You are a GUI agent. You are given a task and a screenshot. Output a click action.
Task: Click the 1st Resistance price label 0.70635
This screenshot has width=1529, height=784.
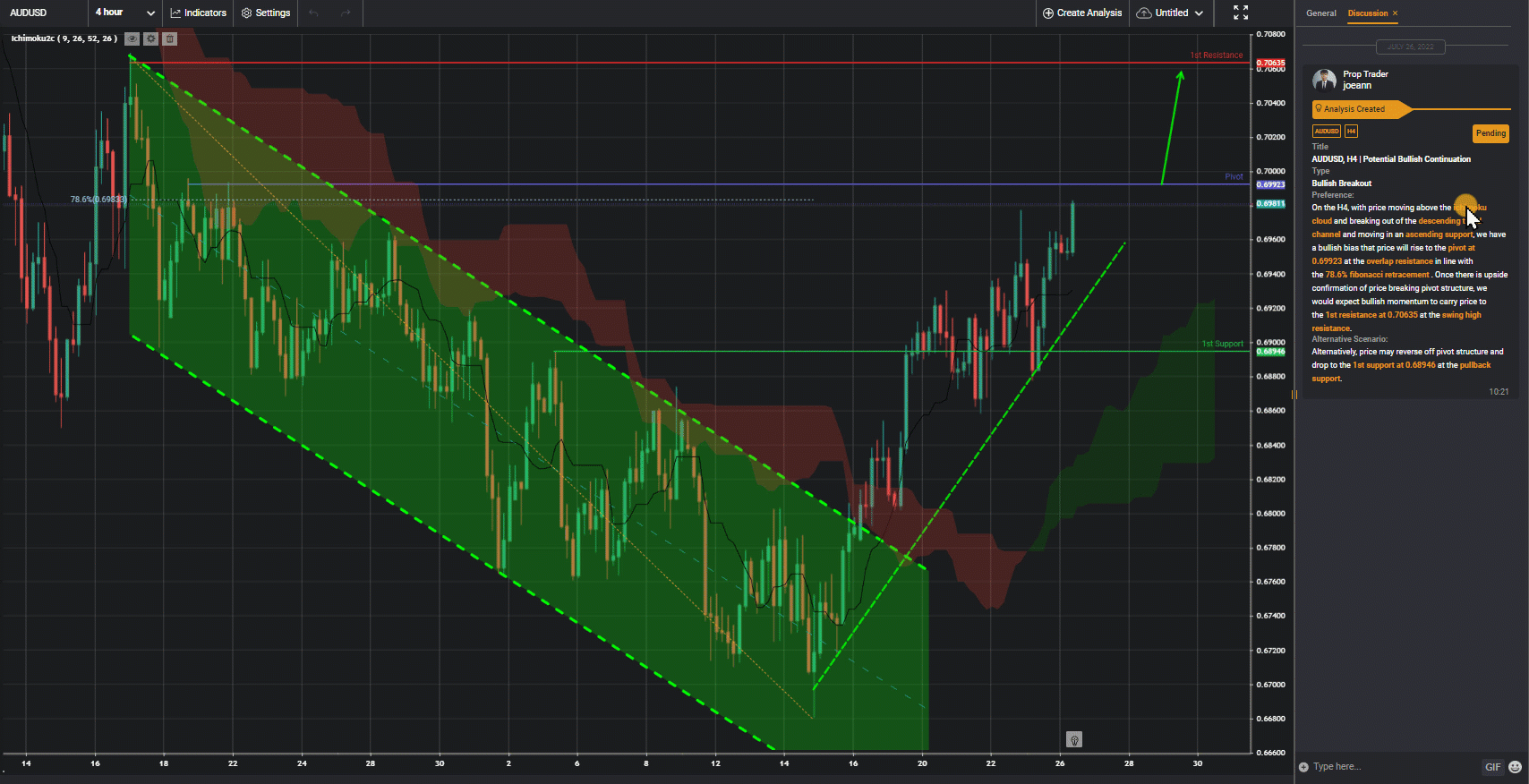[1270, 64]
